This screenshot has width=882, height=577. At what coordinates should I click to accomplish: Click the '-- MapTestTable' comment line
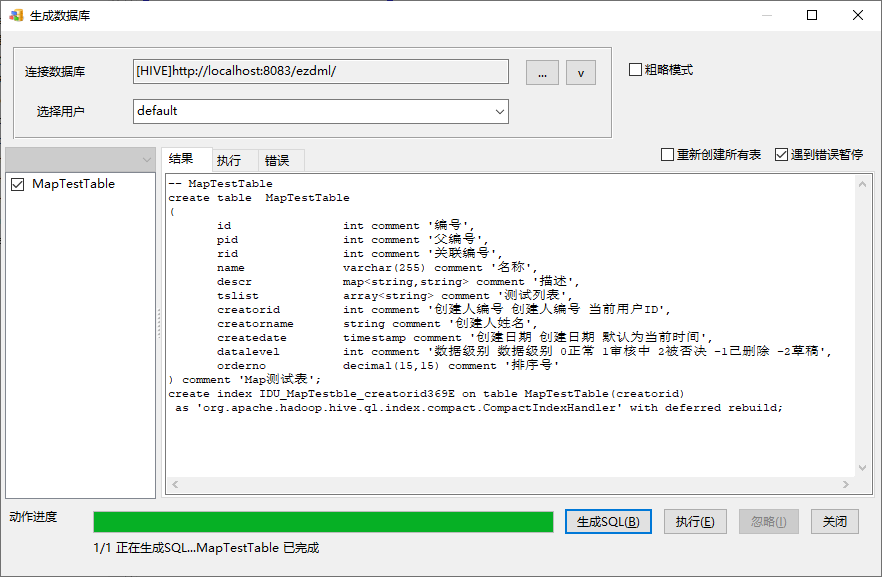pos(220,184)
